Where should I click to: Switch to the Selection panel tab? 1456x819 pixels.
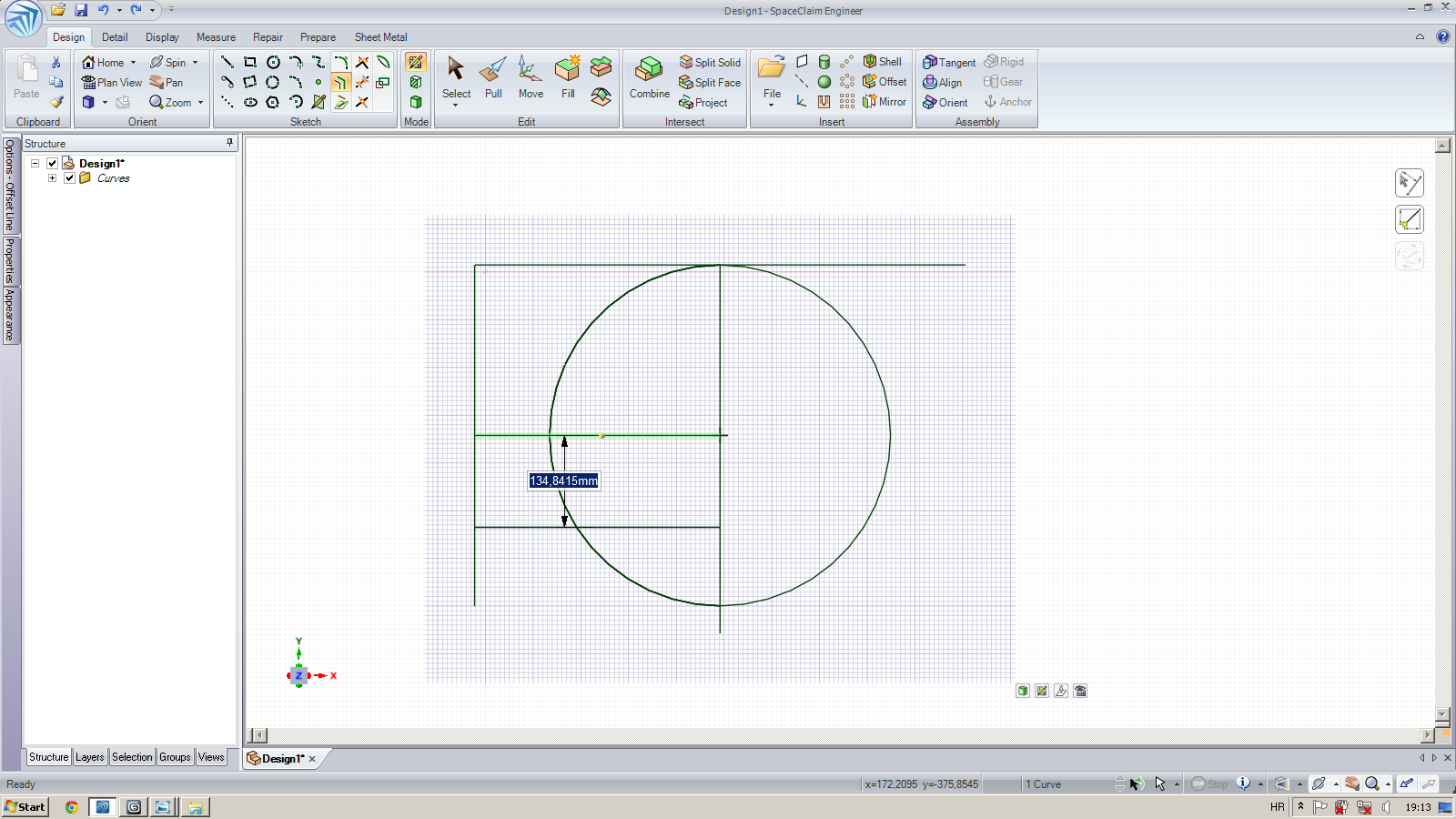[x=132, y=757]
